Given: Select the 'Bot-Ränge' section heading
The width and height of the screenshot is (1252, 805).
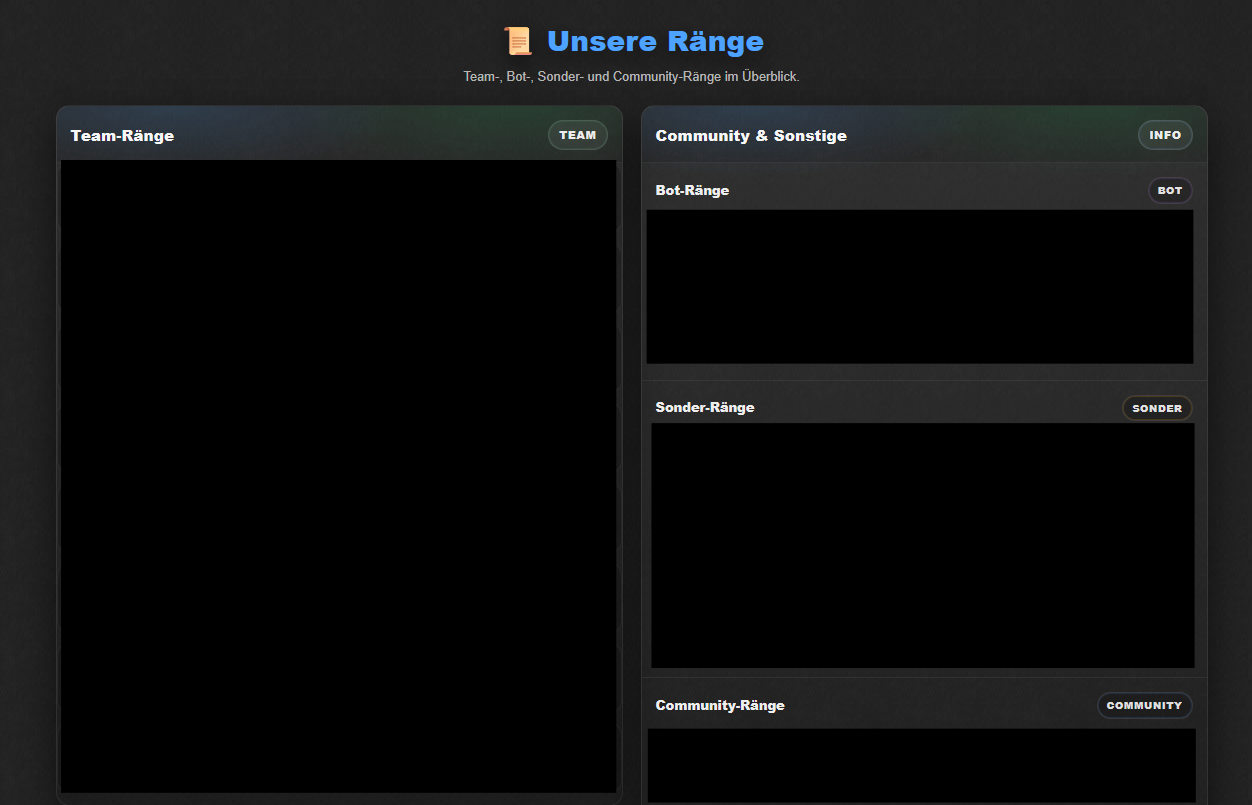Looking at the screenshot, I should coord(692,190).
